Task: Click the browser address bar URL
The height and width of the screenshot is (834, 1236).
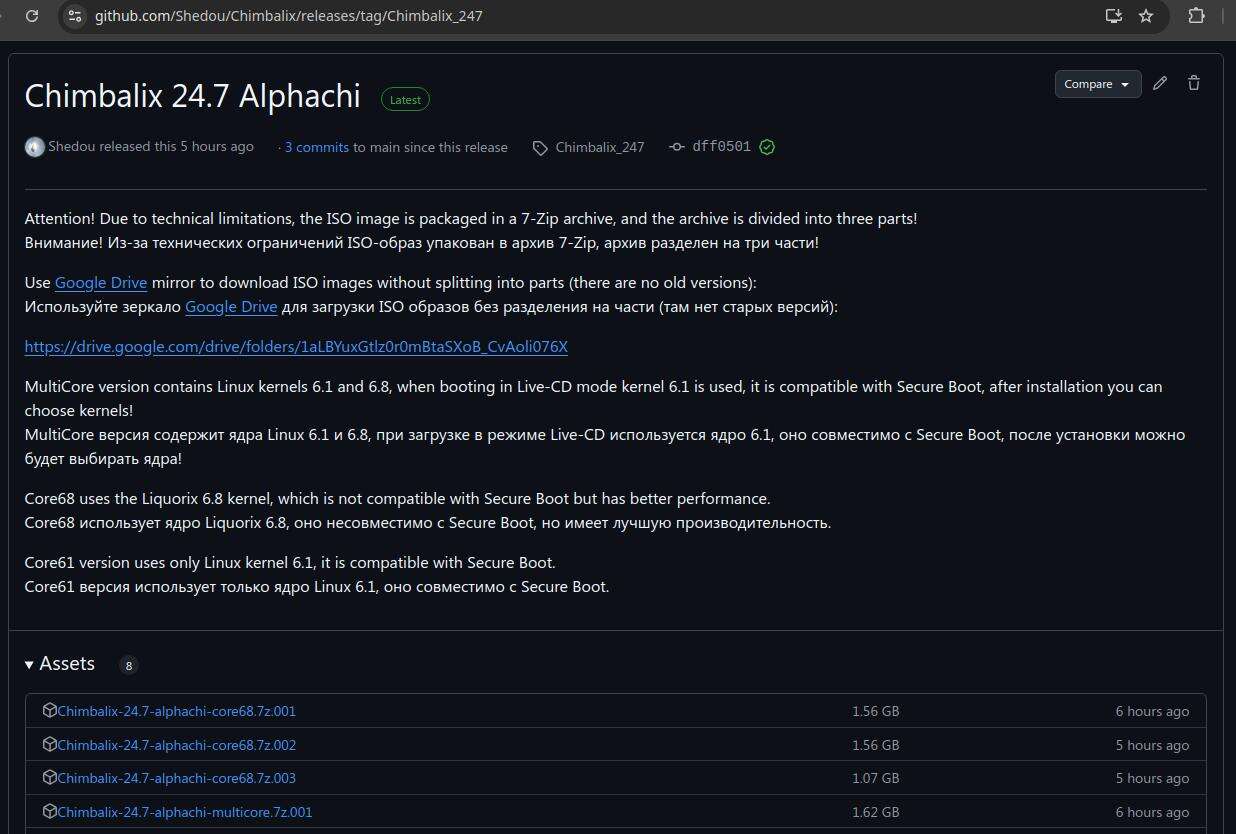Action: 289,16
